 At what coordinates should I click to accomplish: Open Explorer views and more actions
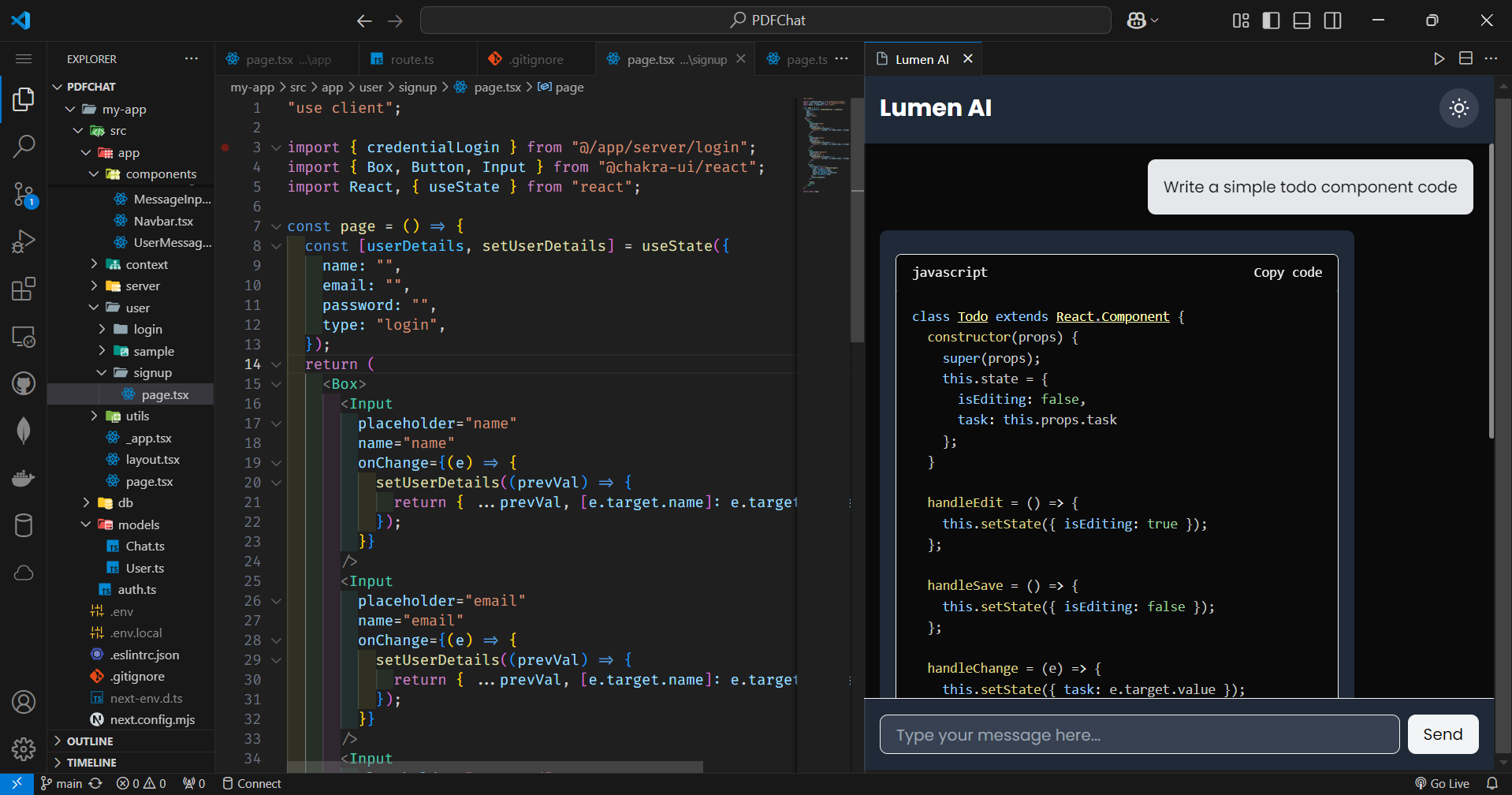pos(192,59)
